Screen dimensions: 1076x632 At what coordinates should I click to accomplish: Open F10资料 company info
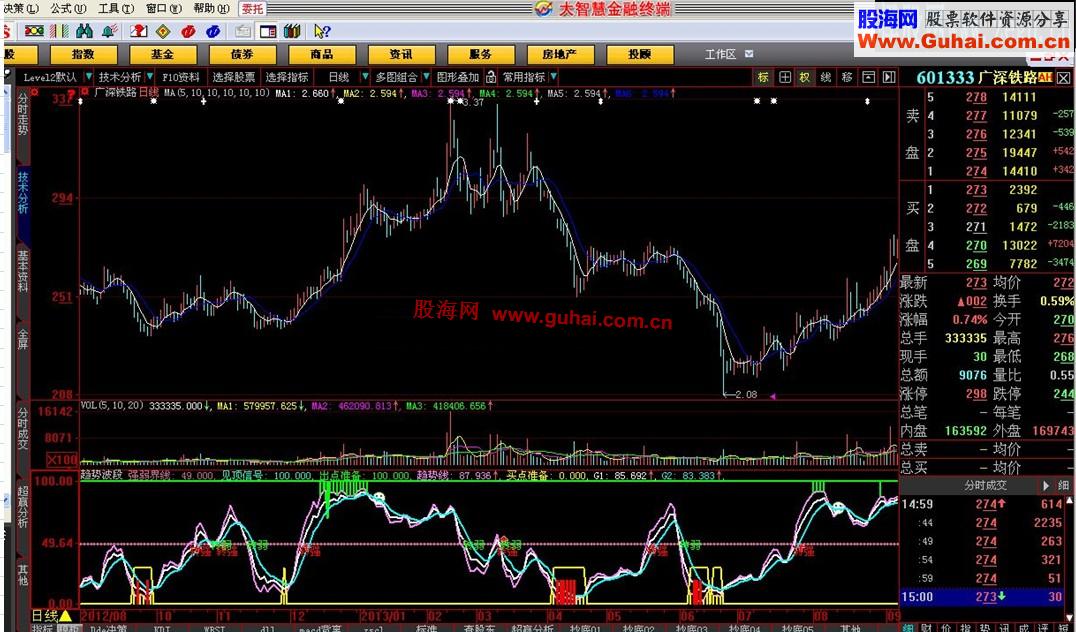pos(181,78)
